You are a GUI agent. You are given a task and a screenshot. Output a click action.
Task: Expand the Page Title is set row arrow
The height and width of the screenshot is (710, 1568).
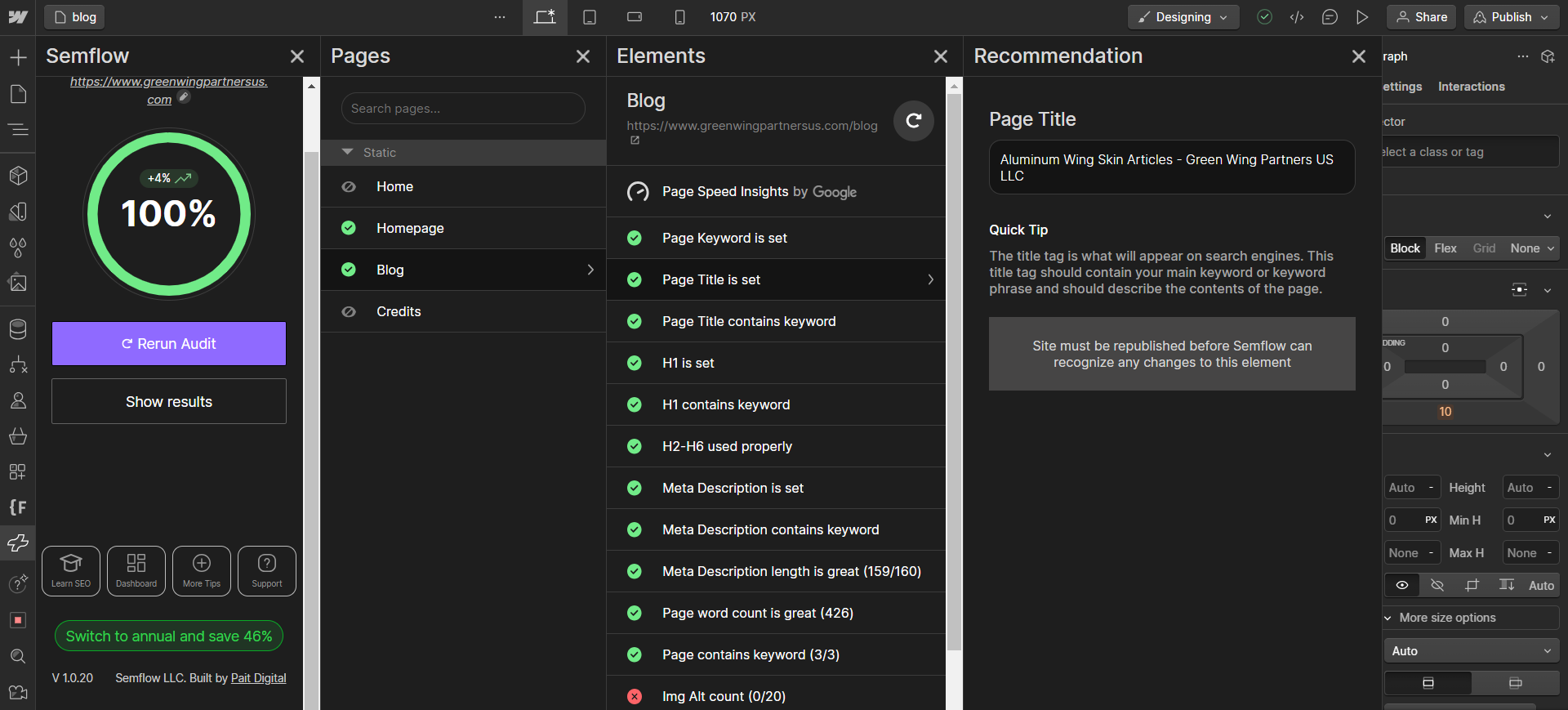tap(930, 279)
